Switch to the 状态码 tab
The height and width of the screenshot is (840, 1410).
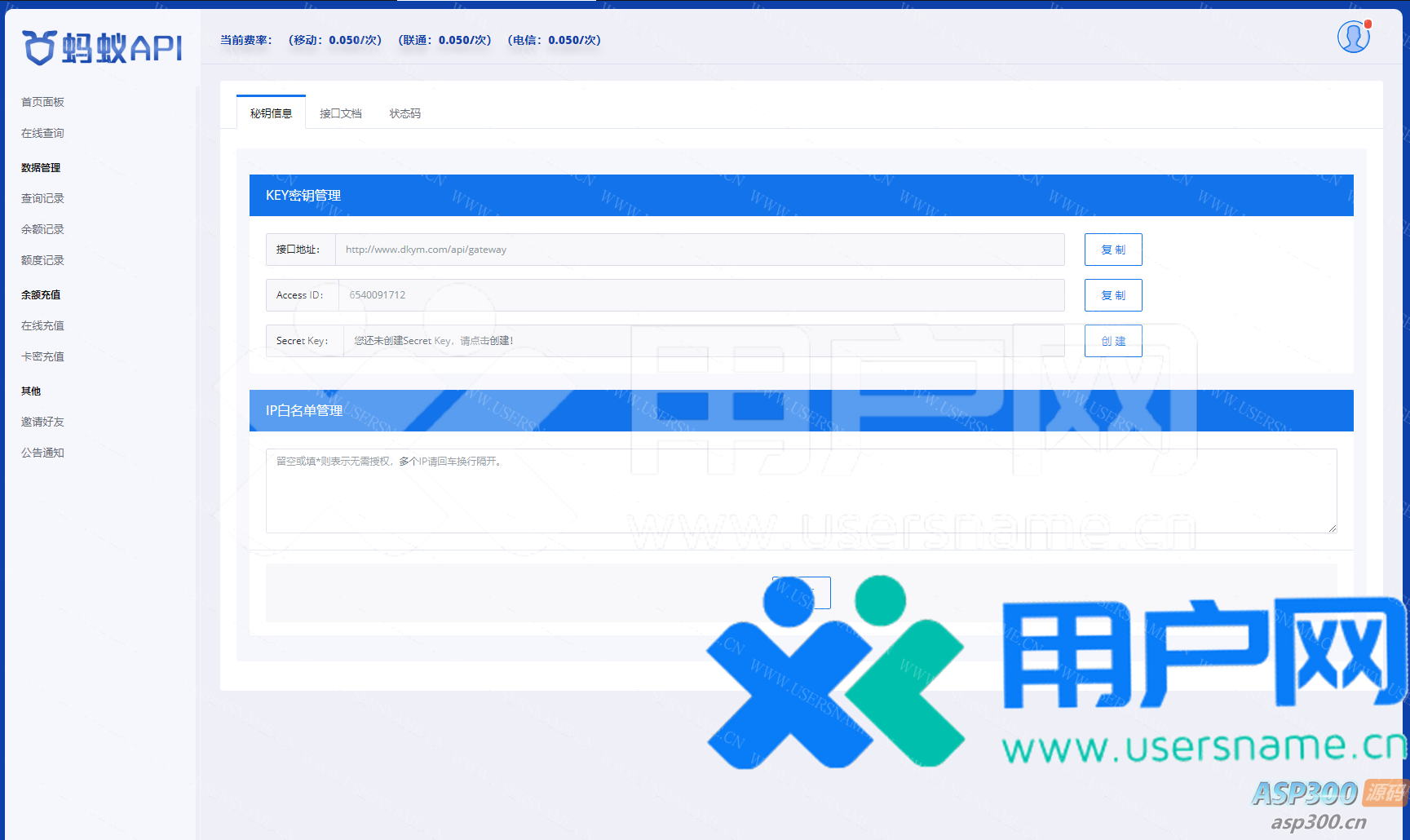click(405, 113)
